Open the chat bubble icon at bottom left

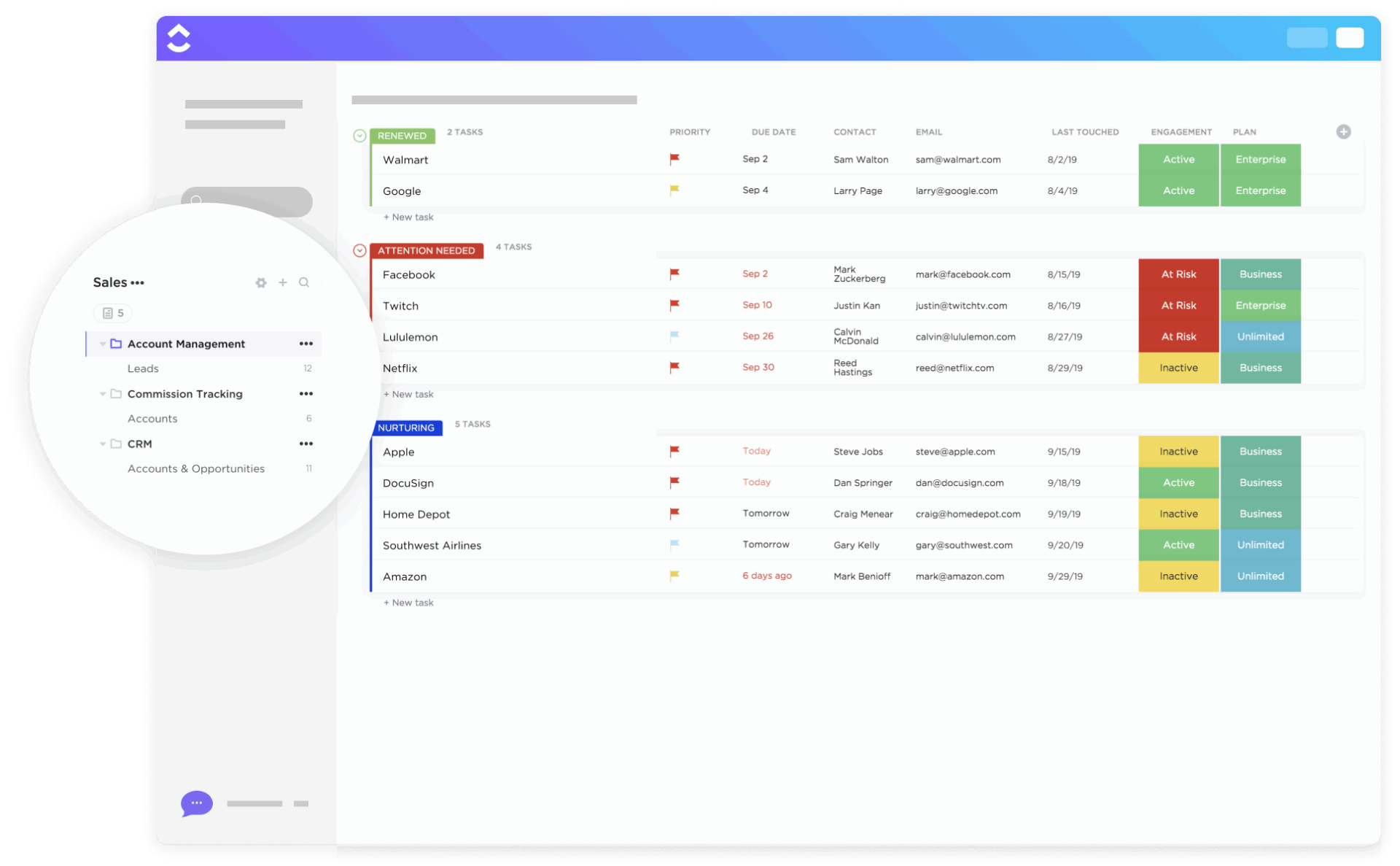[x=195, y=803]
